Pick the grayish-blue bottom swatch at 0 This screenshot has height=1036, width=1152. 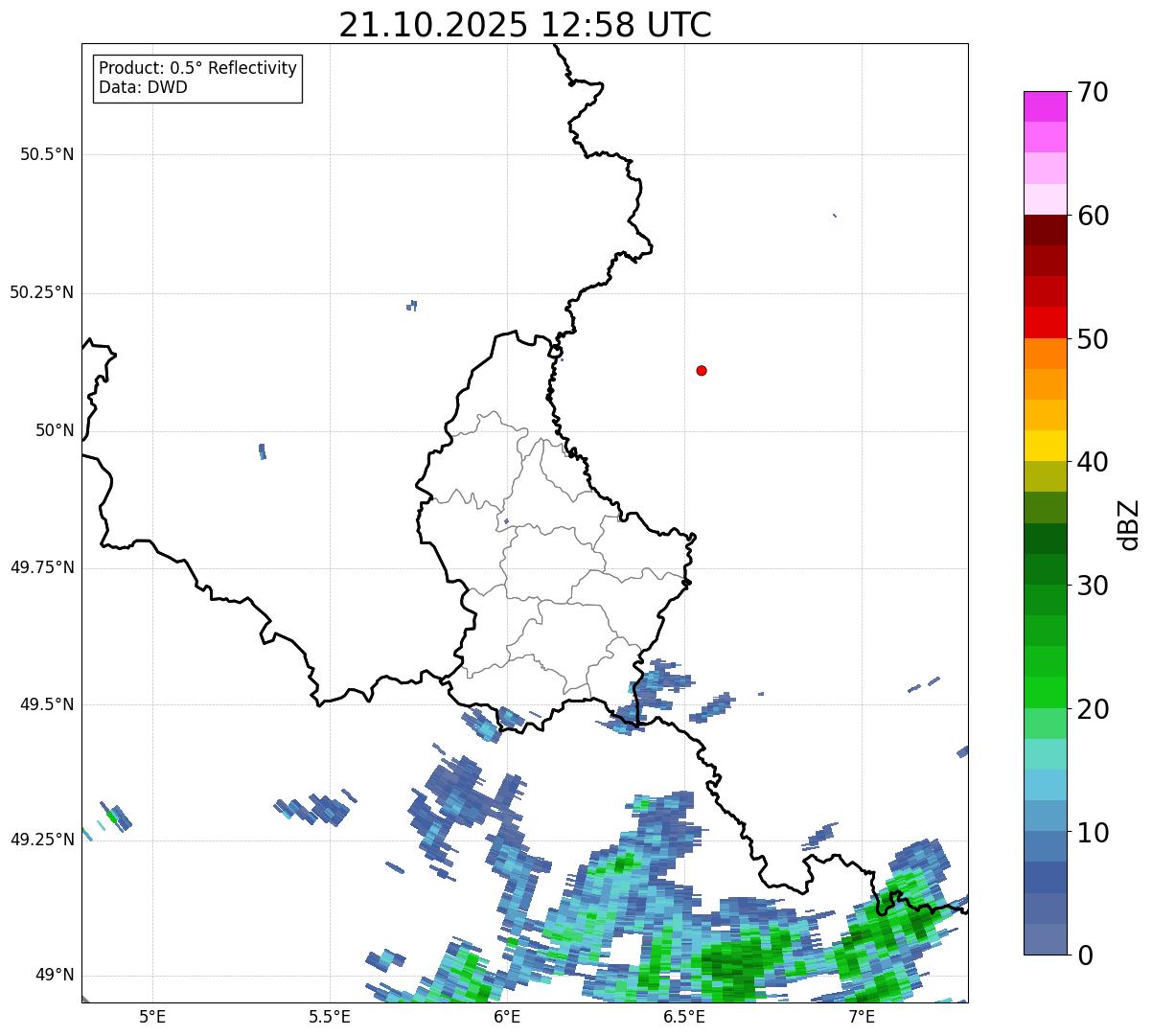[1045, 939]
